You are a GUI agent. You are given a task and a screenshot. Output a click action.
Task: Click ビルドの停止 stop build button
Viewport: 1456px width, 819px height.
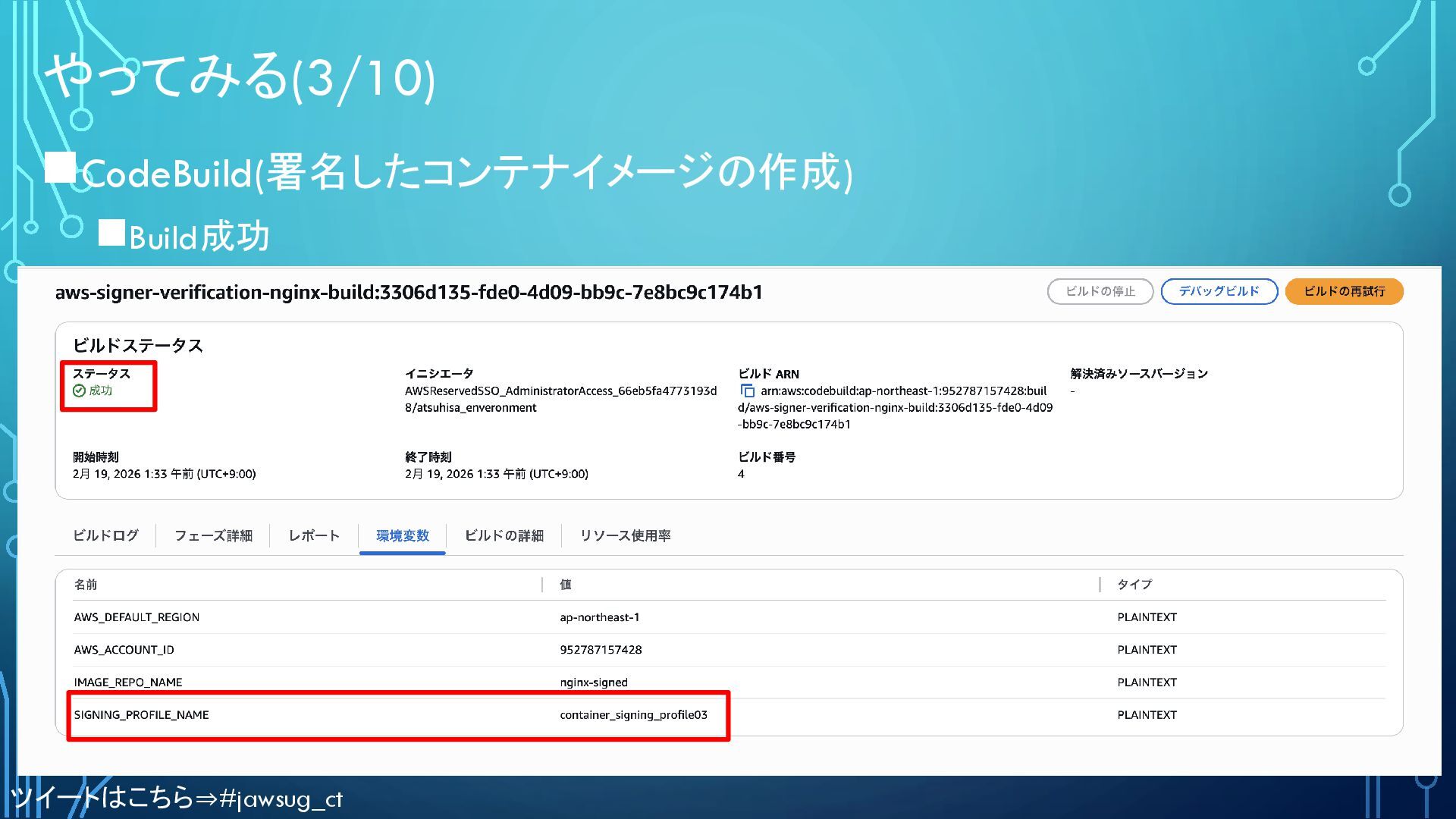[1100, 291]
